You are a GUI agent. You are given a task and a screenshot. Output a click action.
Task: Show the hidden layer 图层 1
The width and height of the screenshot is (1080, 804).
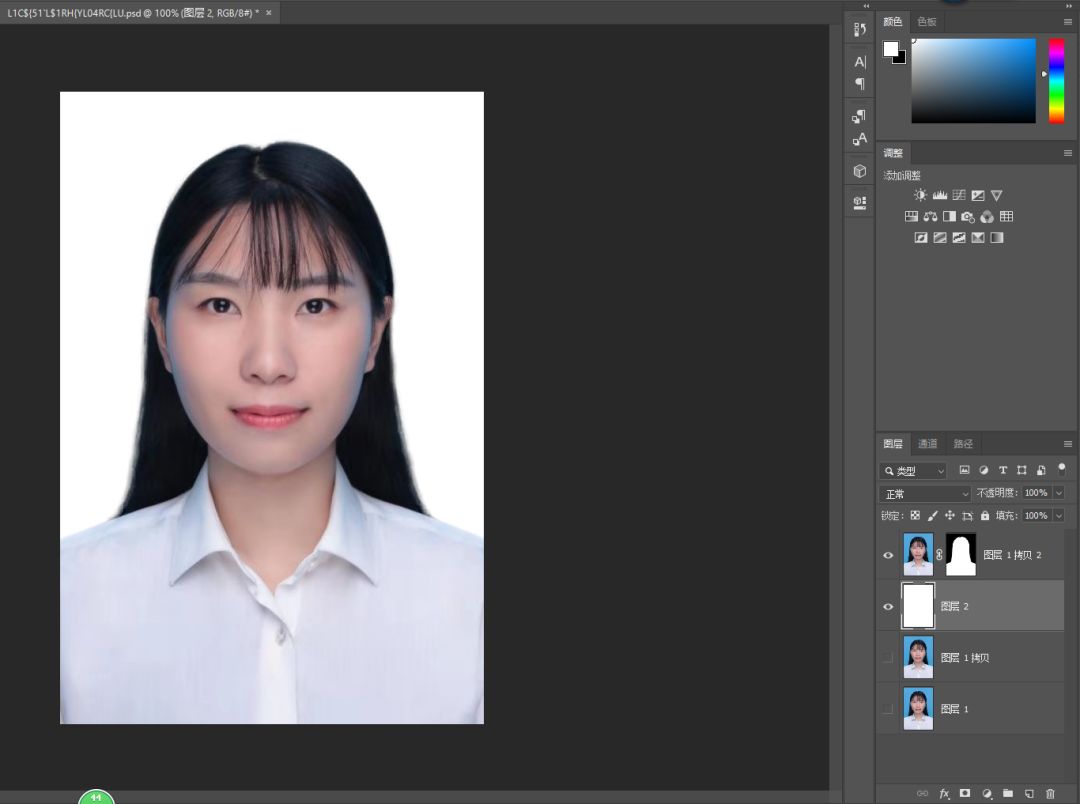tap(888, 709)
